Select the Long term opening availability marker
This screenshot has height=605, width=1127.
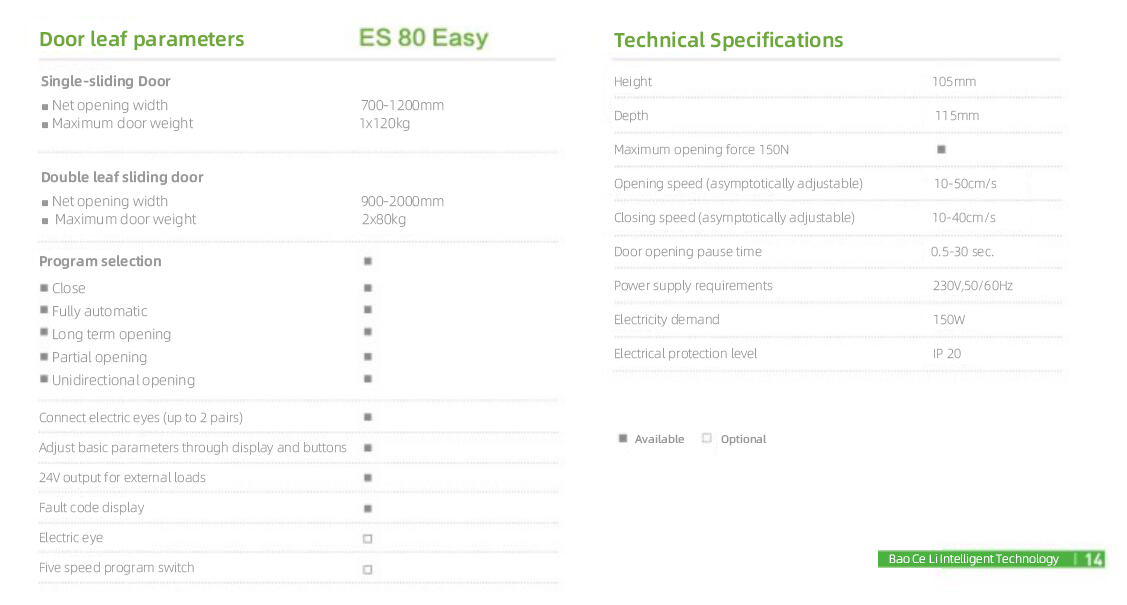[368, 332]
